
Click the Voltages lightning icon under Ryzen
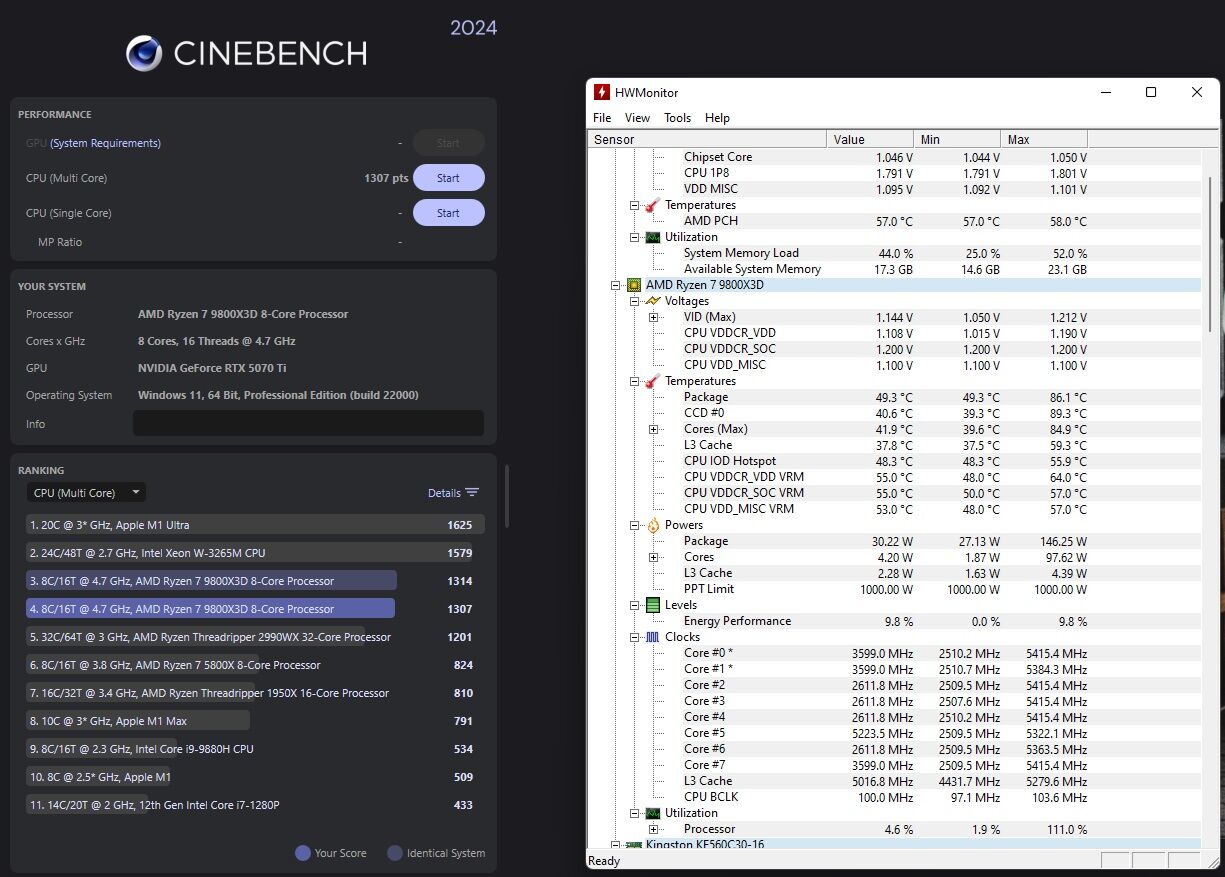(653, 301)
